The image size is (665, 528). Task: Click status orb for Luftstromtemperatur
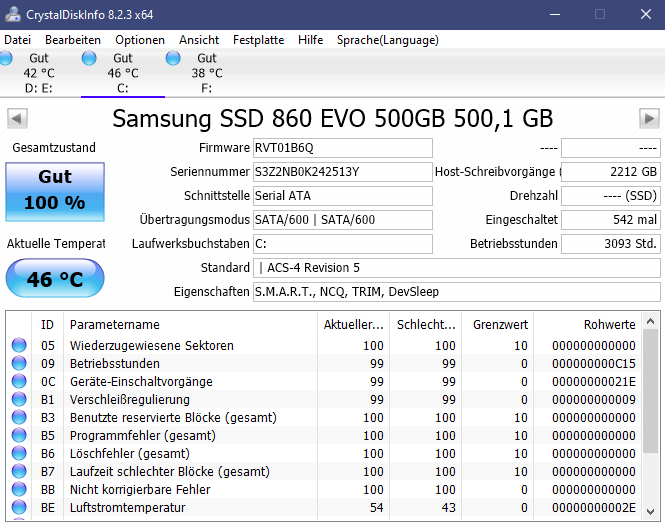[19, 508]
